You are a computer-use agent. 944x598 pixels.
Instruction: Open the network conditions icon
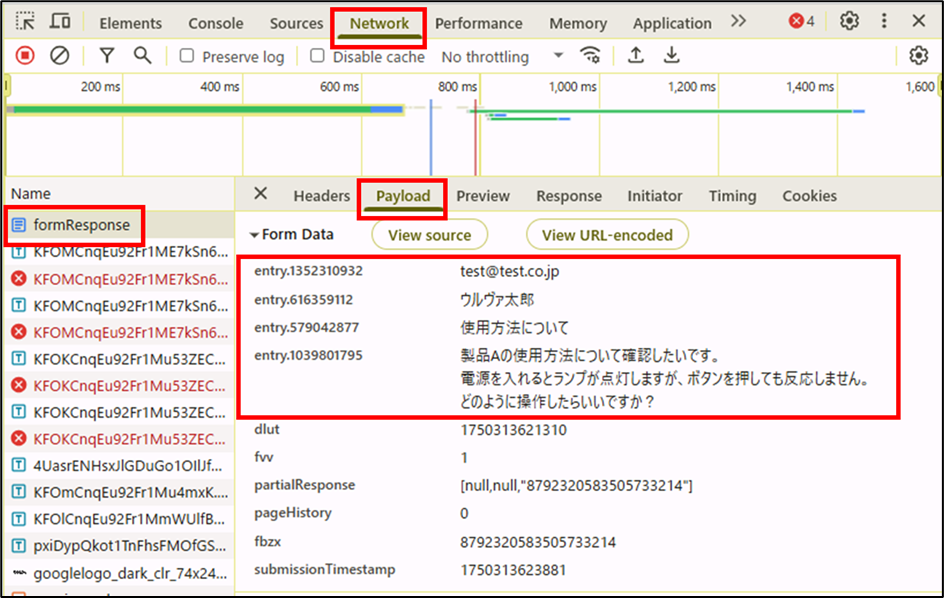[592, 56]
